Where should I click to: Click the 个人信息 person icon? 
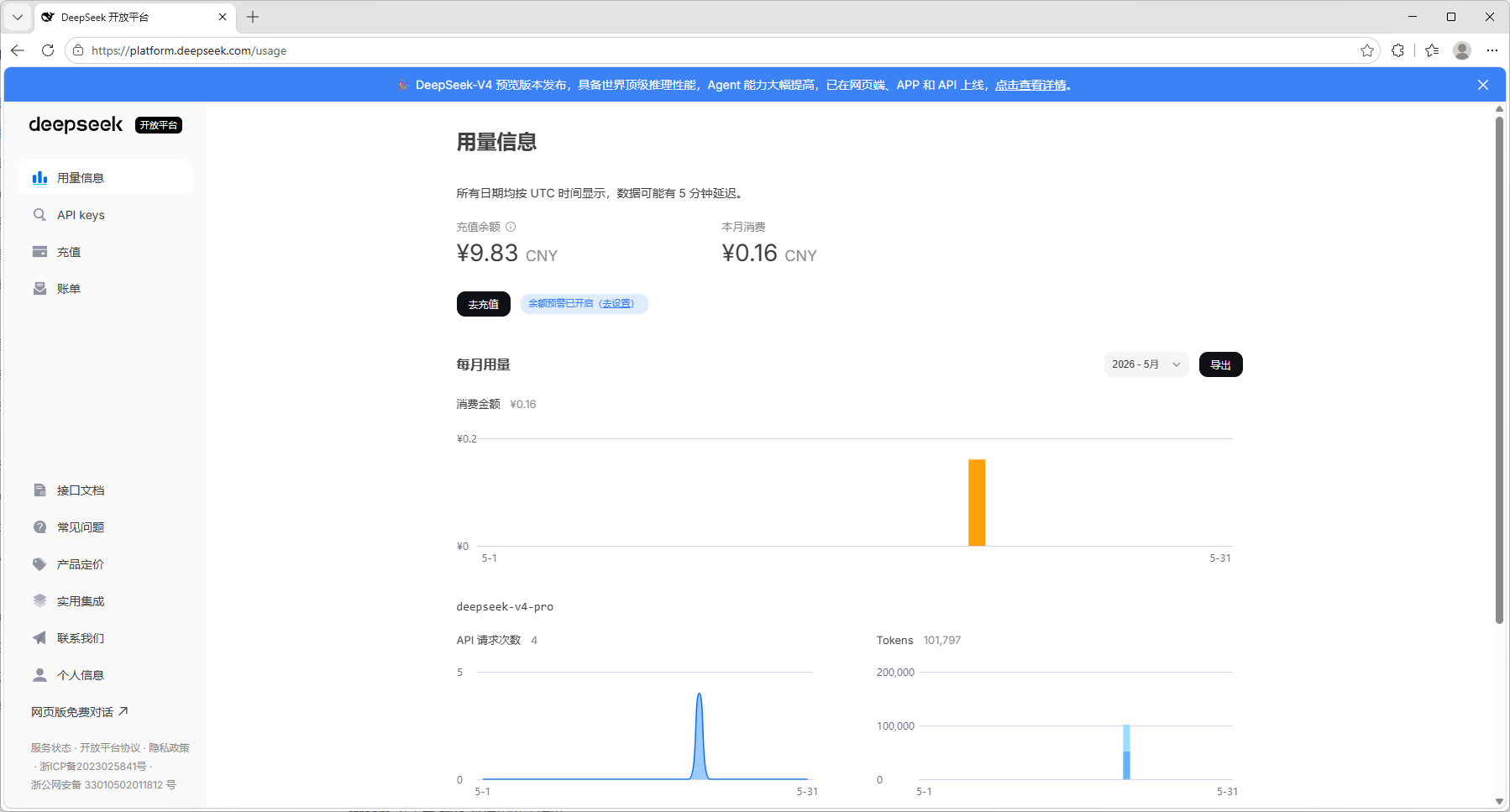(x=39, y=675)
